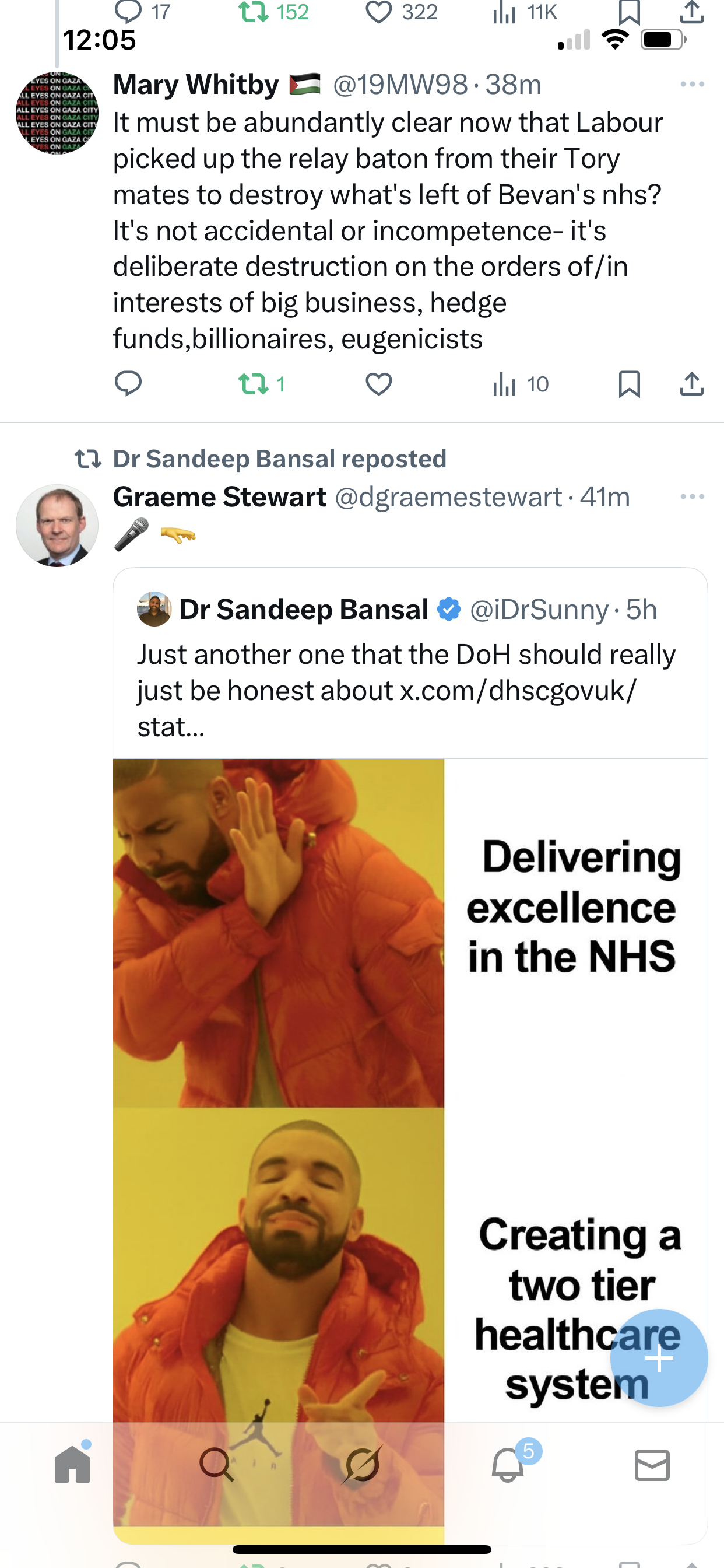Image resolution: width=724 pixels, height=1568 pixels.
Task: Open more options for Mary Whitby's tweet
Action: pos(692,85)
